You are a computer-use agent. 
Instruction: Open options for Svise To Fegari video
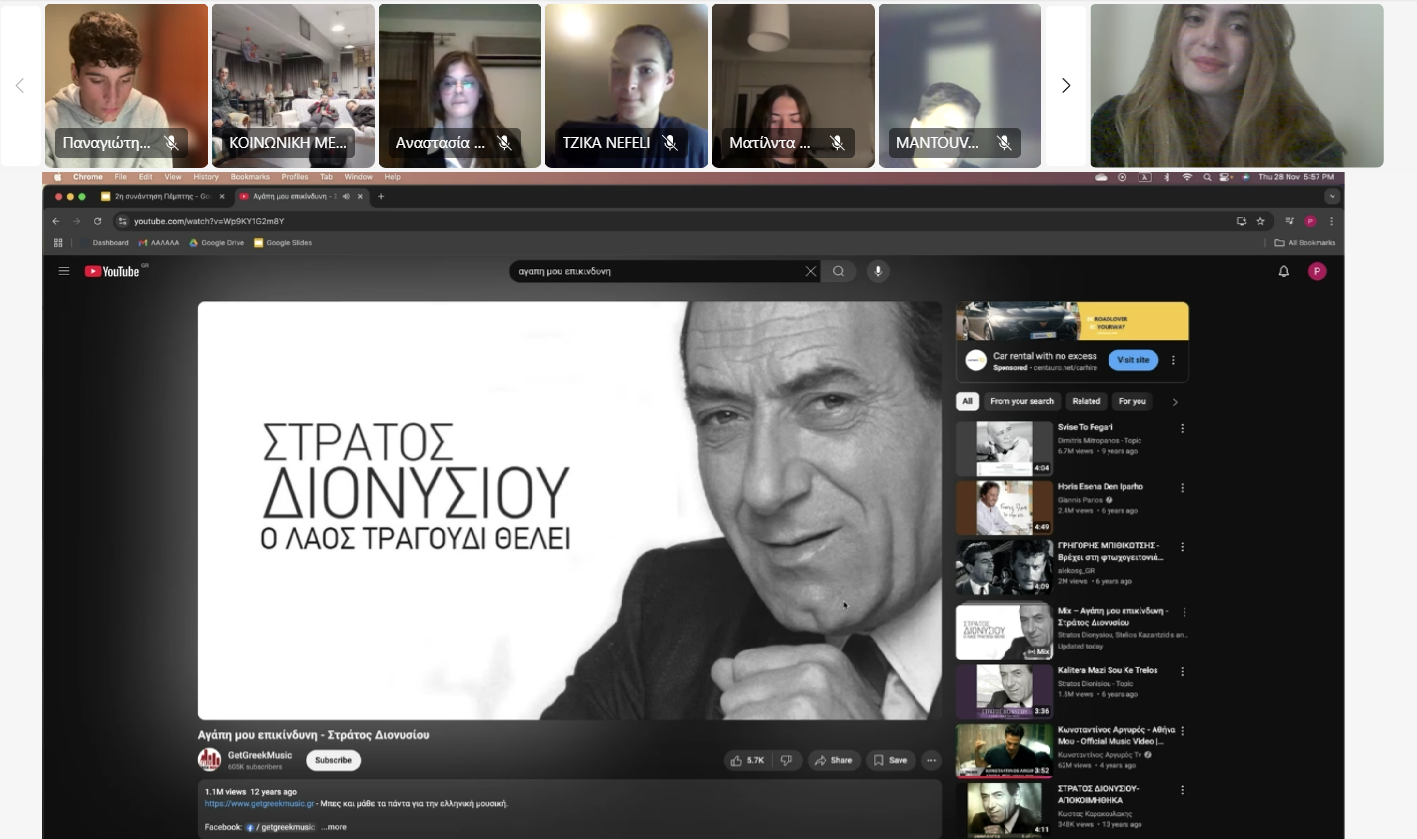click(x=1182, y=428)
